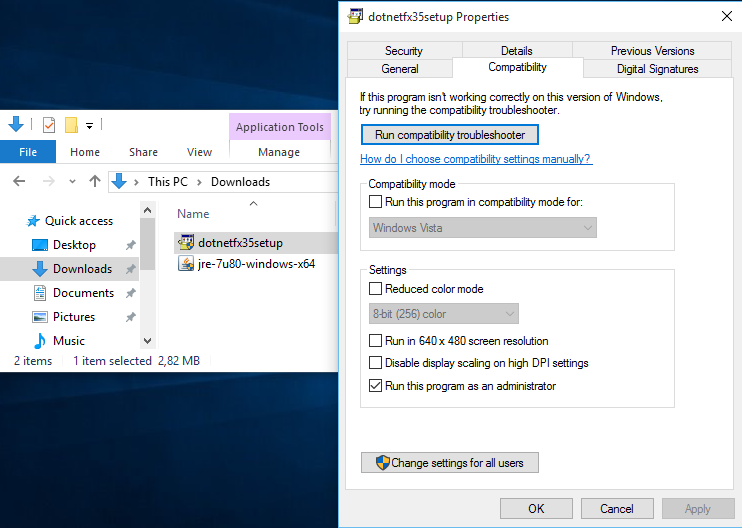Open the Security tab
Image resolution: width=742 pixels, height=528 pixels.
(404, 51)
